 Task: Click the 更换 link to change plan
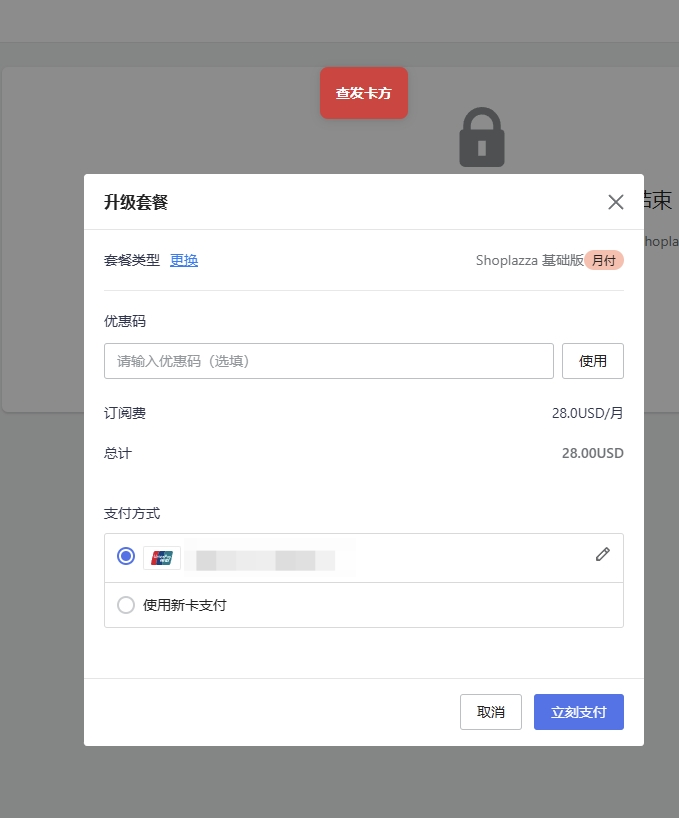pos(184,260)
